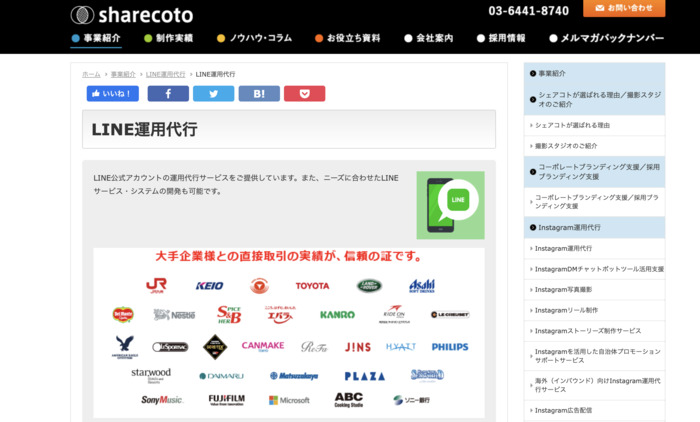The width and height of the screenshot is (700, 422).
Task: Click the PHILIPS logo
Action: click(x=450, y=347)
